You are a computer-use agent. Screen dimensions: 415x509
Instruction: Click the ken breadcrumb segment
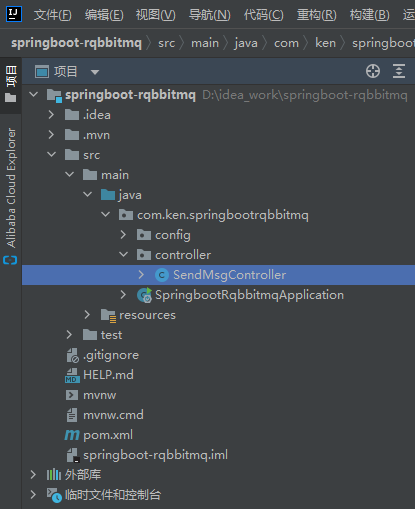pyautogui.click(x=325, y=43)
